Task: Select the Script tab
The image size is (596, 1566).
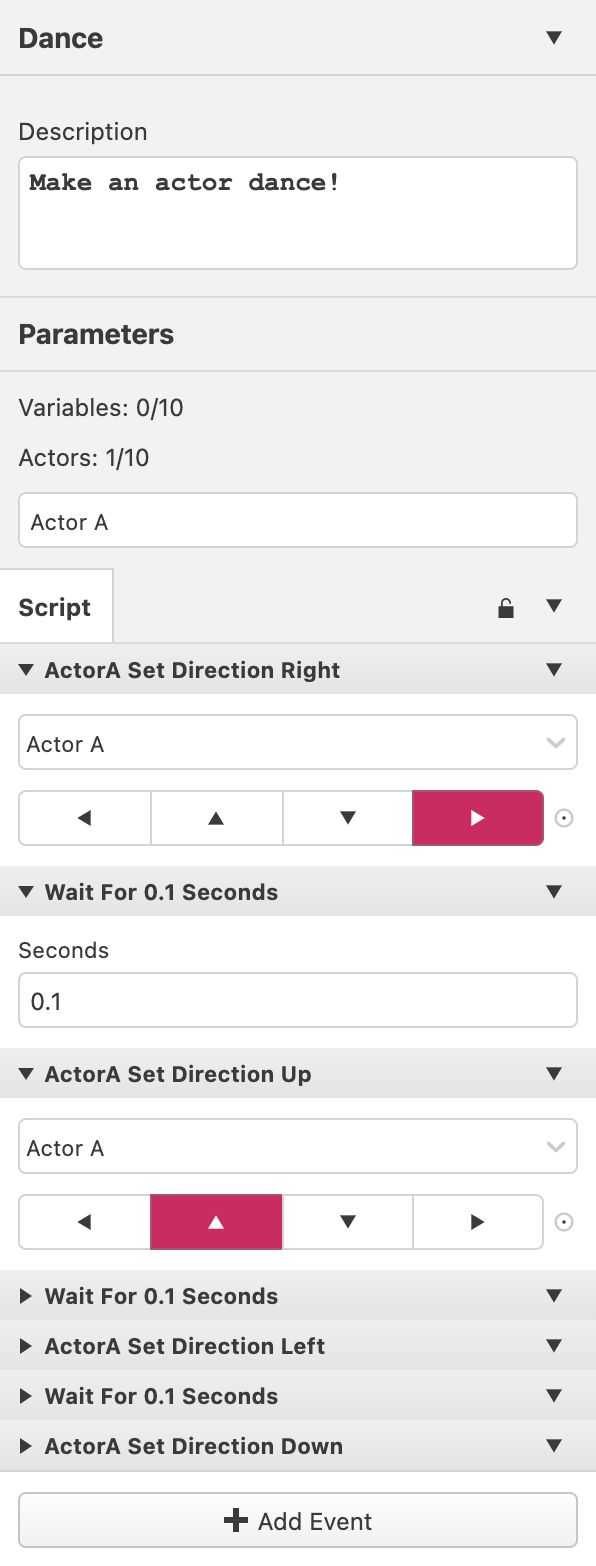Action: [56, 607]
